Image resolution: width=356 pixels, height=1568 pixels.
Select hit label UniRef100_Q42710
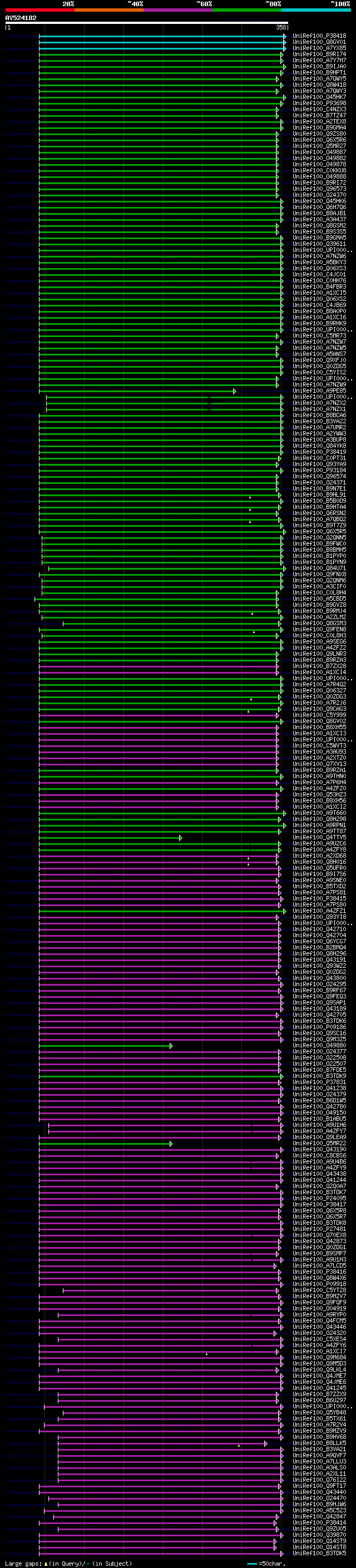(x=319, y=929)
